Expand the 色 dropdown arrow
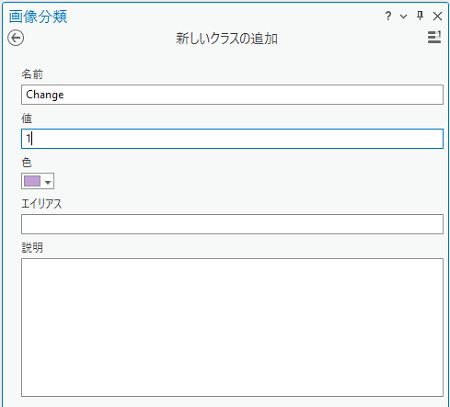 [x=48, y=182]
